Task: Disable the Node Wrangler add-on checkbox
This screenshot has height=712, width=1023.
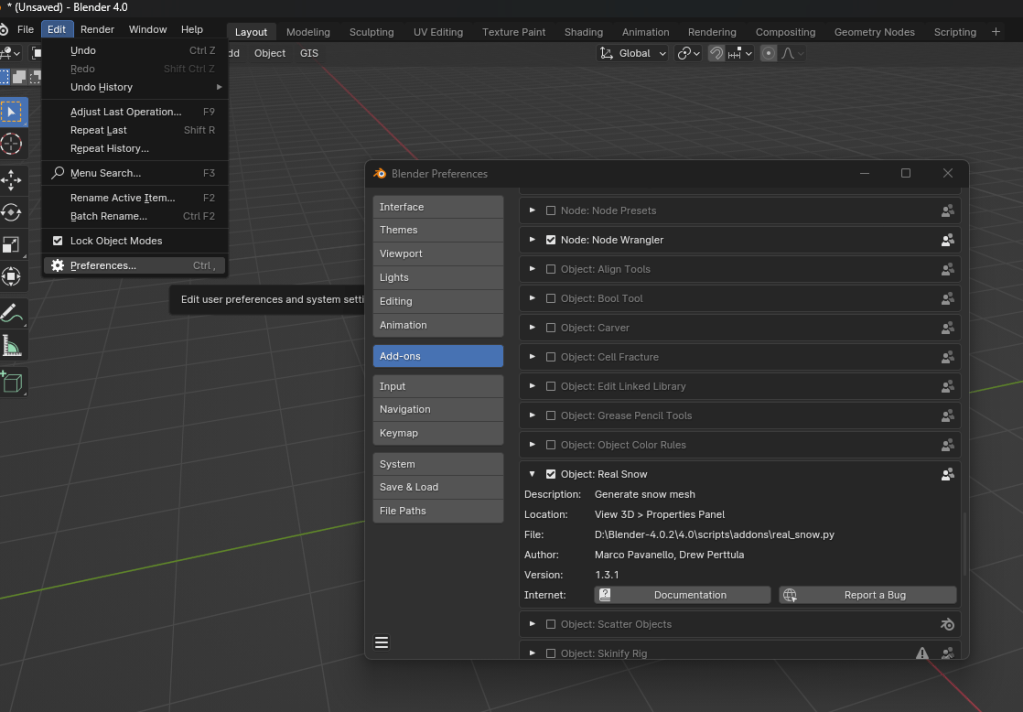Action: click(x=551, y=240)
